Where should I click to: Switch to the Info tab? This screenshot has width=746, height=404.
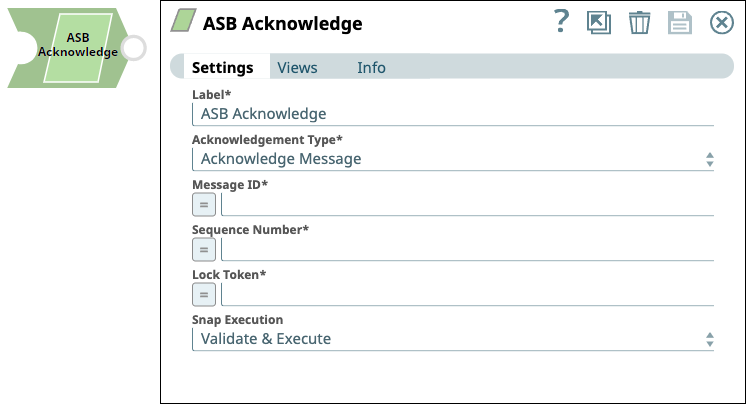click(371, 68)
